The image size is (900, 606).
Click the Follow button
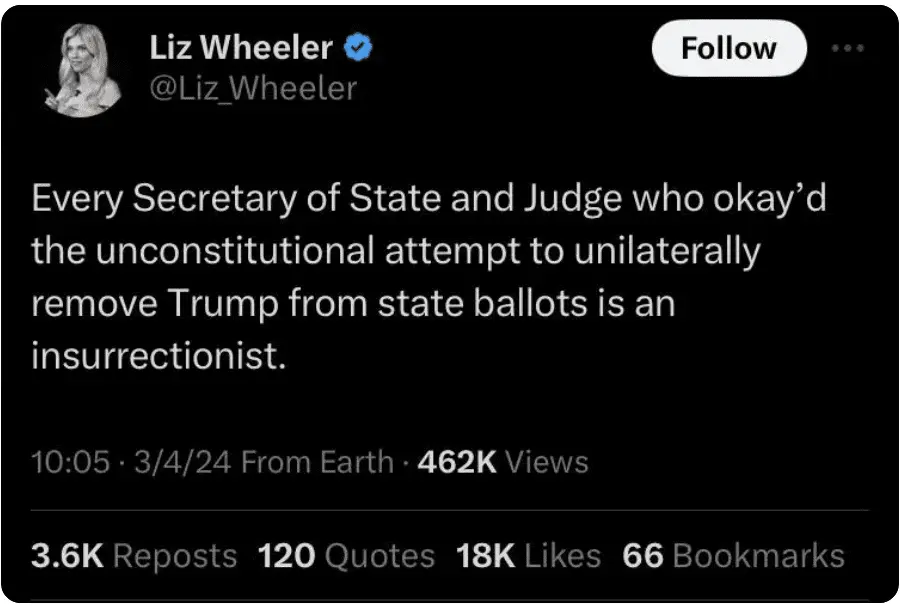728,48
